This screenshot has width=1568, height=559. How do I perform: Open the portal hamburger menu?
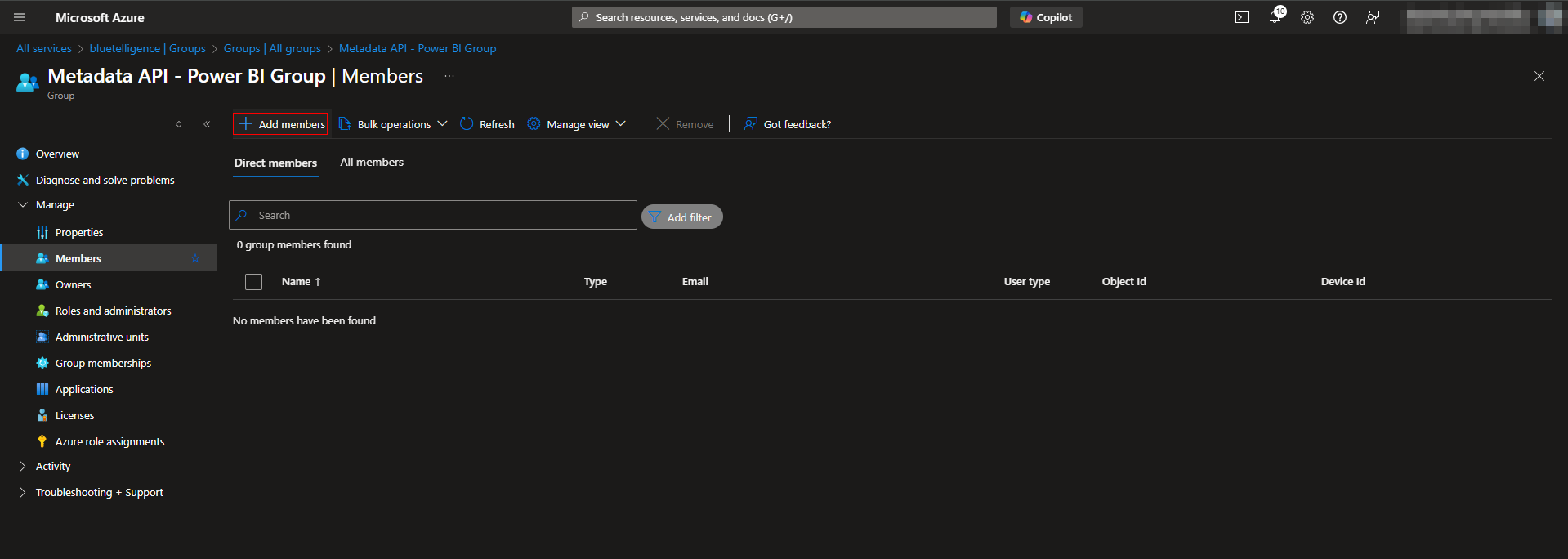coord(20,17)
